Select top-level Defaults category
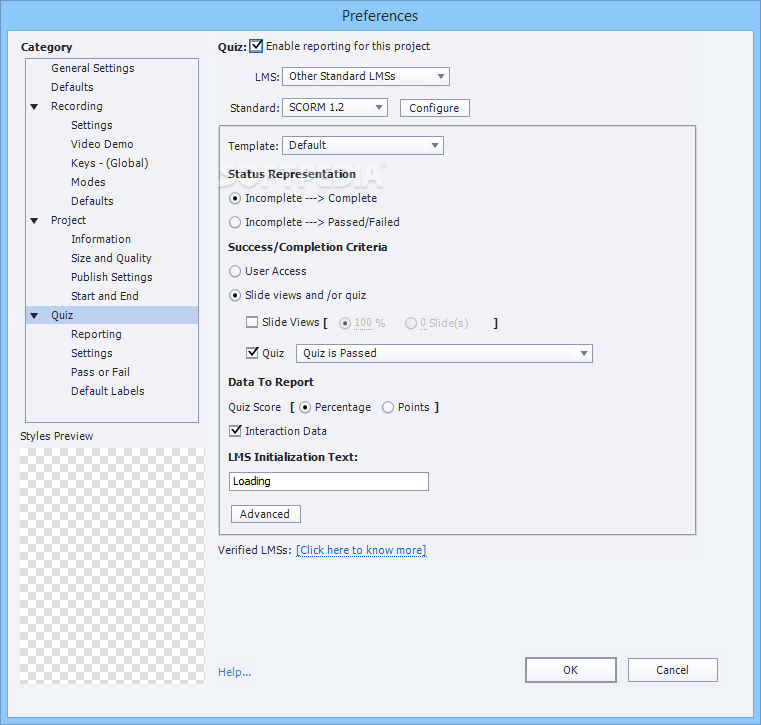 point(72,87)
